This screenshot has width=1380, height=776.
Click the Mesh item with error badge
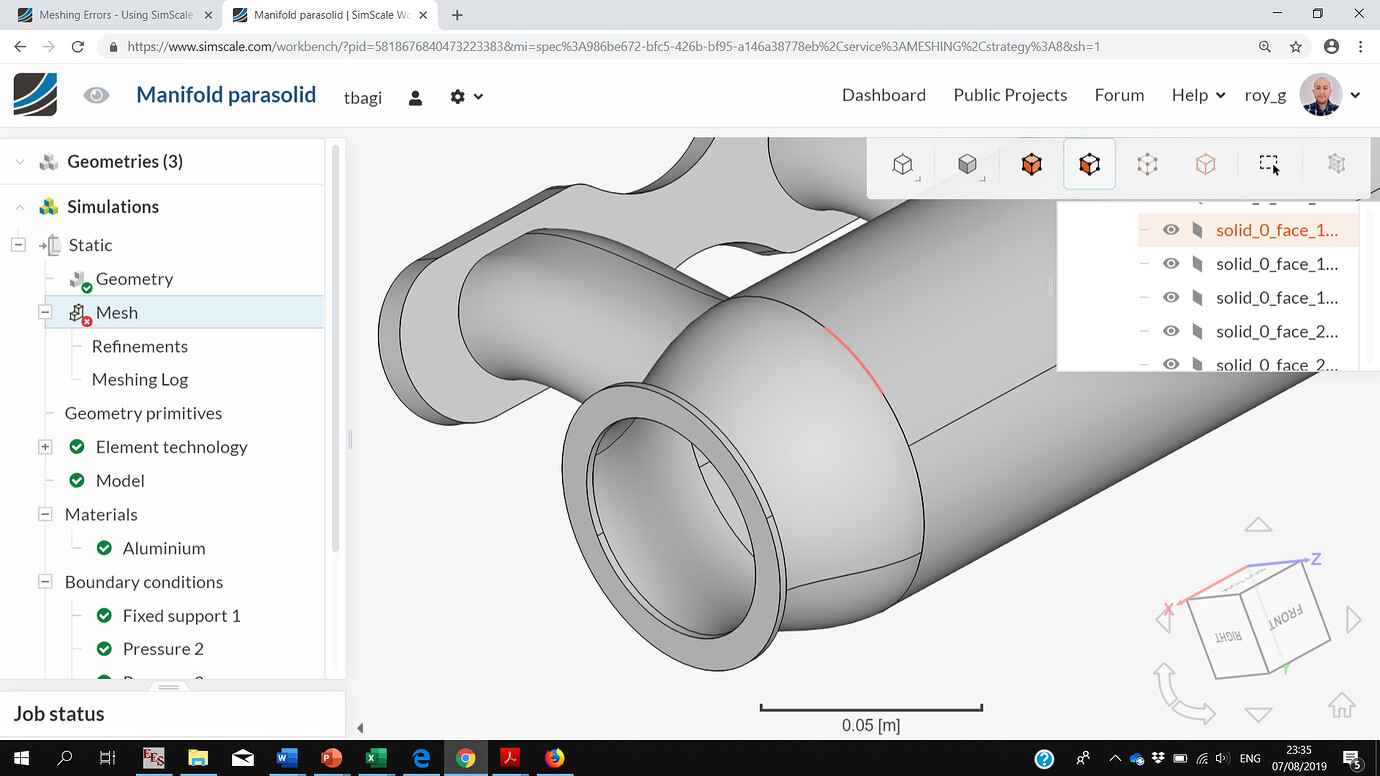pos(117,312)
